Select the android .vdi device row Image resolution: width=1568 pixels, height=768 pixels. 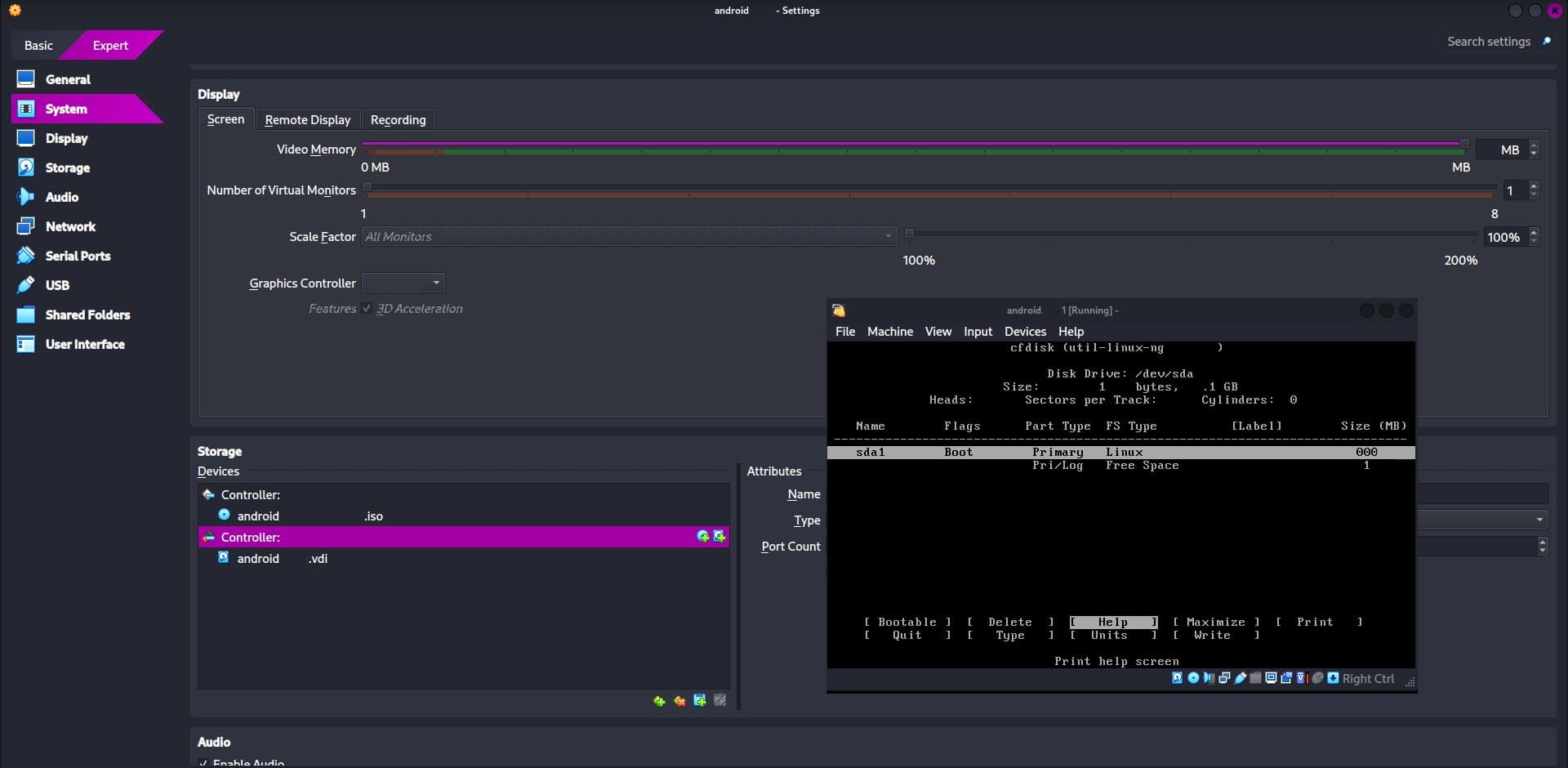click(x=463, y=559)
